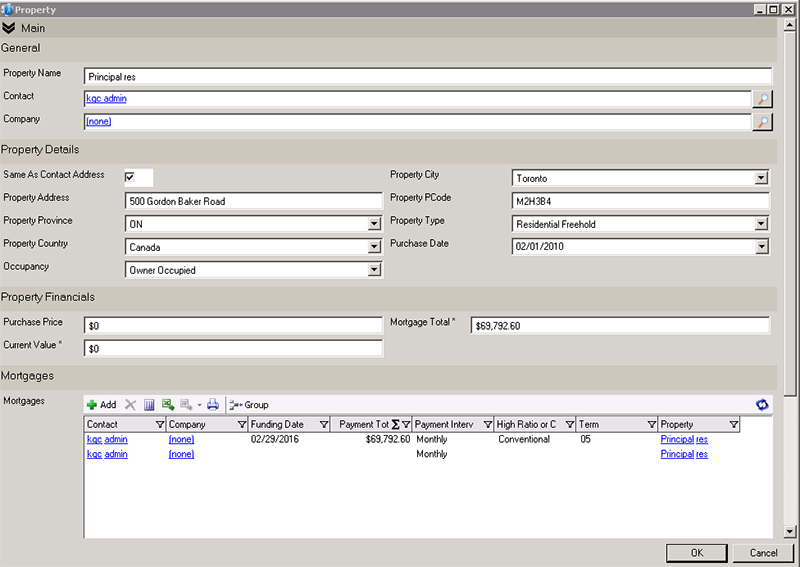The height and width of the screenshot is (567, 800).
Task: Open Principal res link in Term 05 row
Action: pyautogui.click(x=684, y=439)
